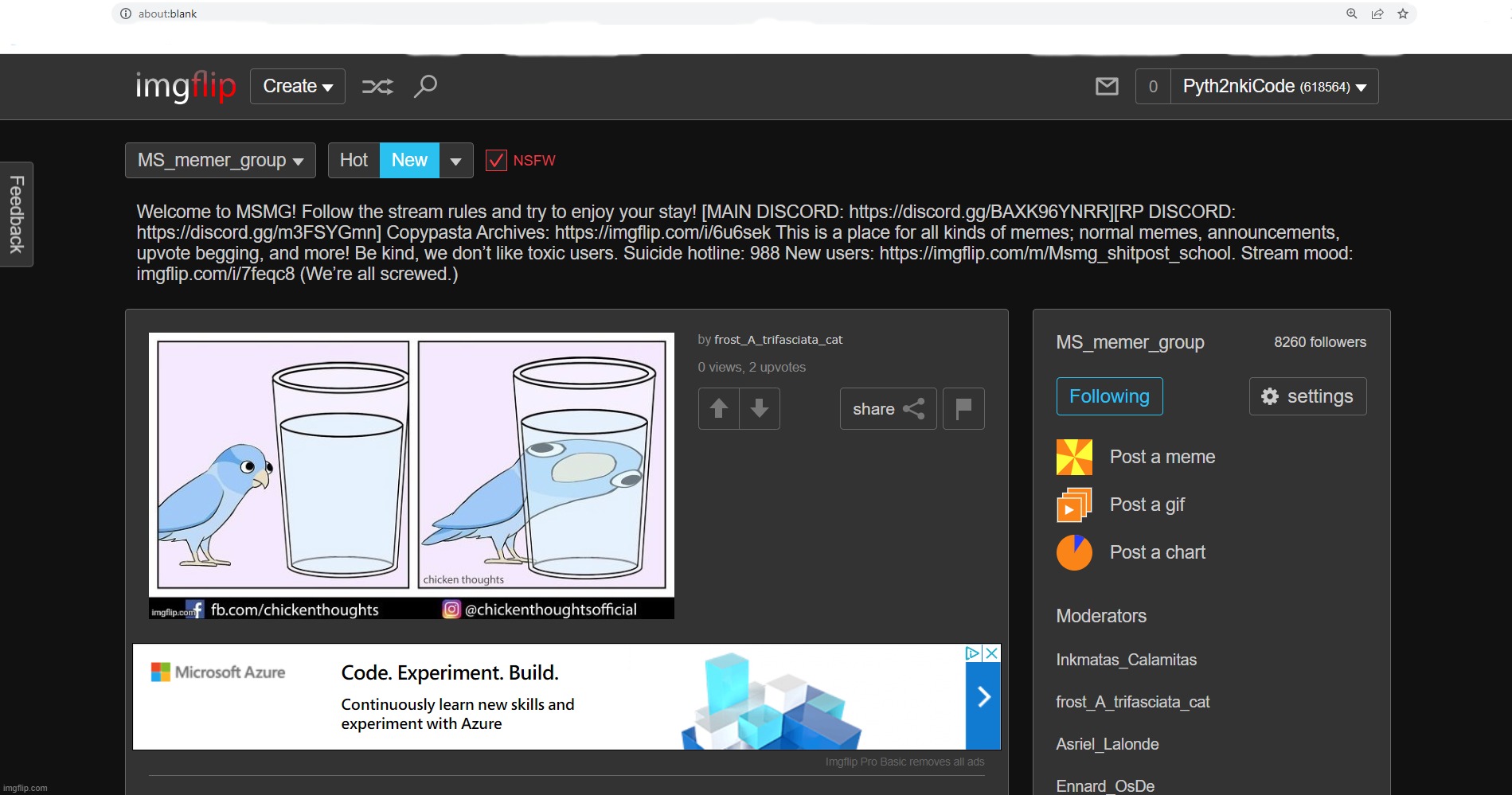
Task: Open the chicken thoughts meme image
Action: pos(412,475)
